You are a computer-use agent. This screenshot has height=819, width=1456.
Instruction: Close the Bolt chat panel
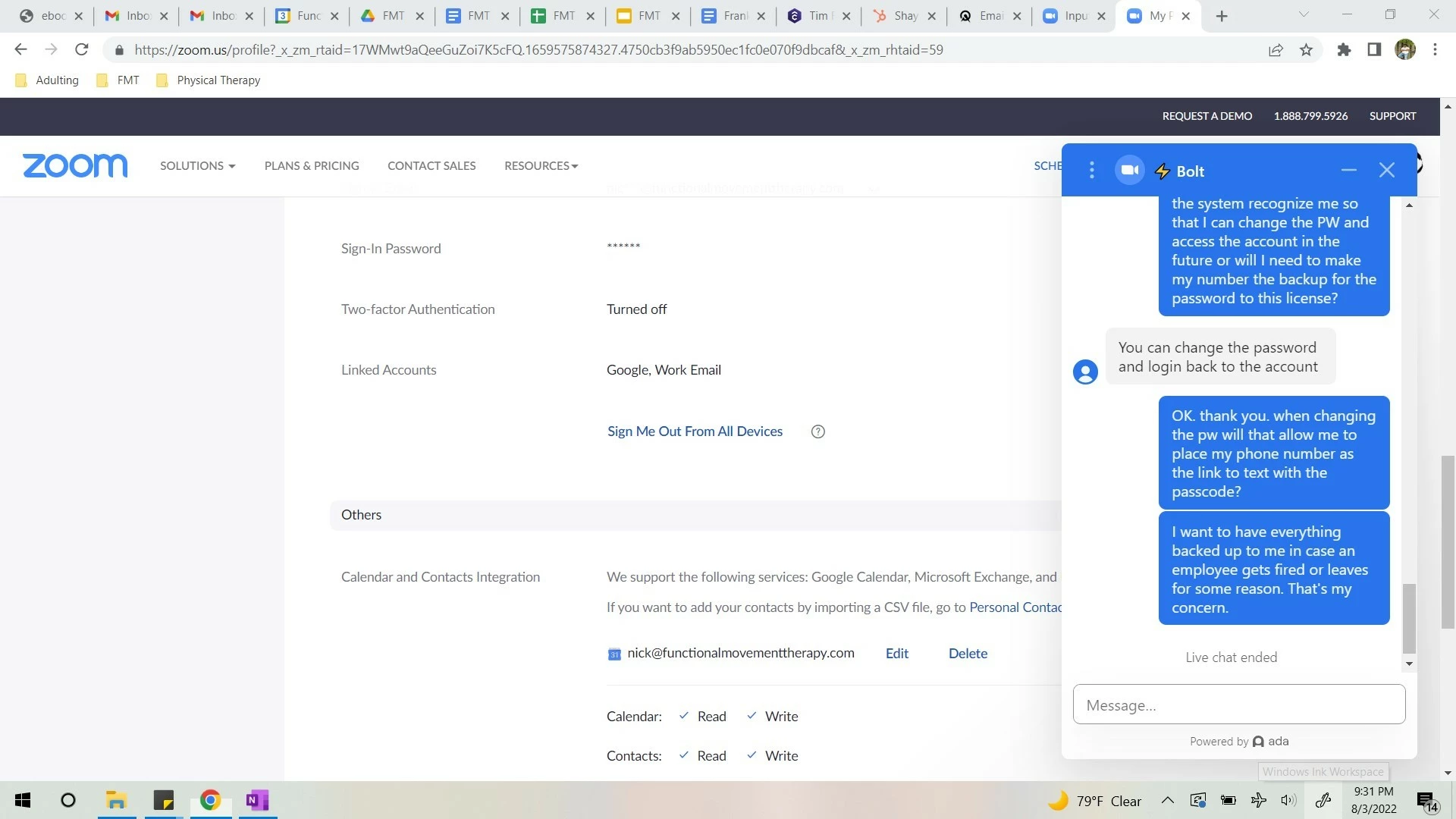(x=1387, y=171)
